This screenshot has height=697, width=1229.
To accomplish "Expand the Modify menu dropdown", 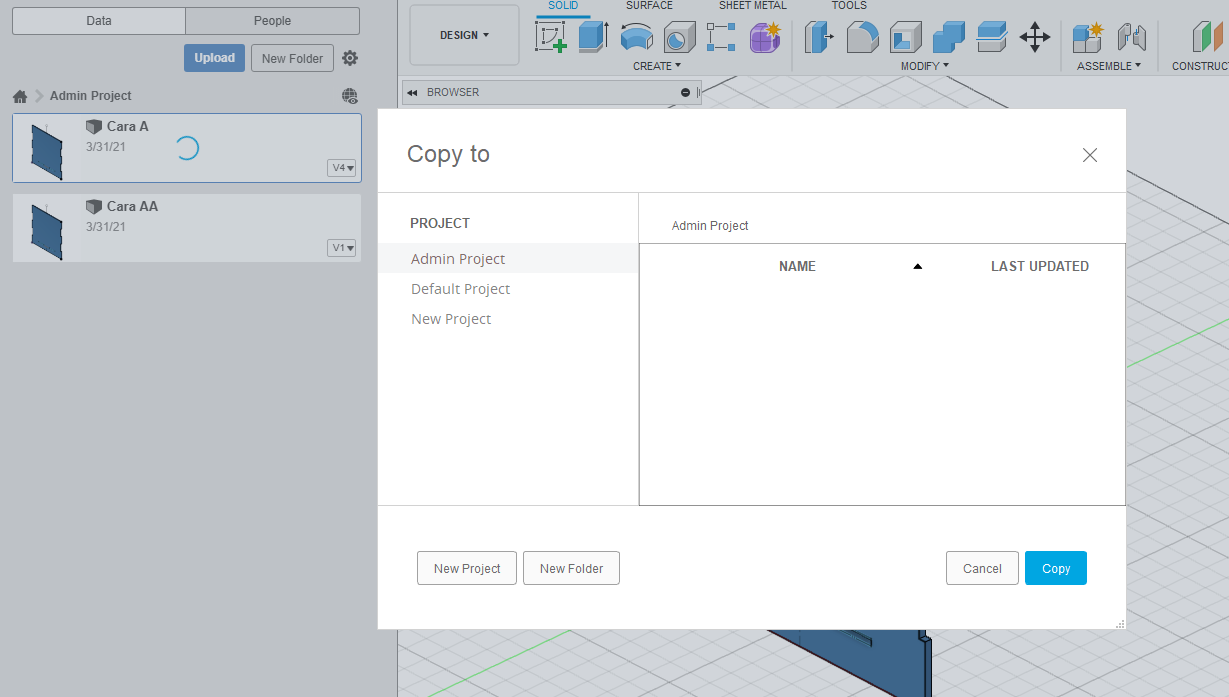I will 925,66.
